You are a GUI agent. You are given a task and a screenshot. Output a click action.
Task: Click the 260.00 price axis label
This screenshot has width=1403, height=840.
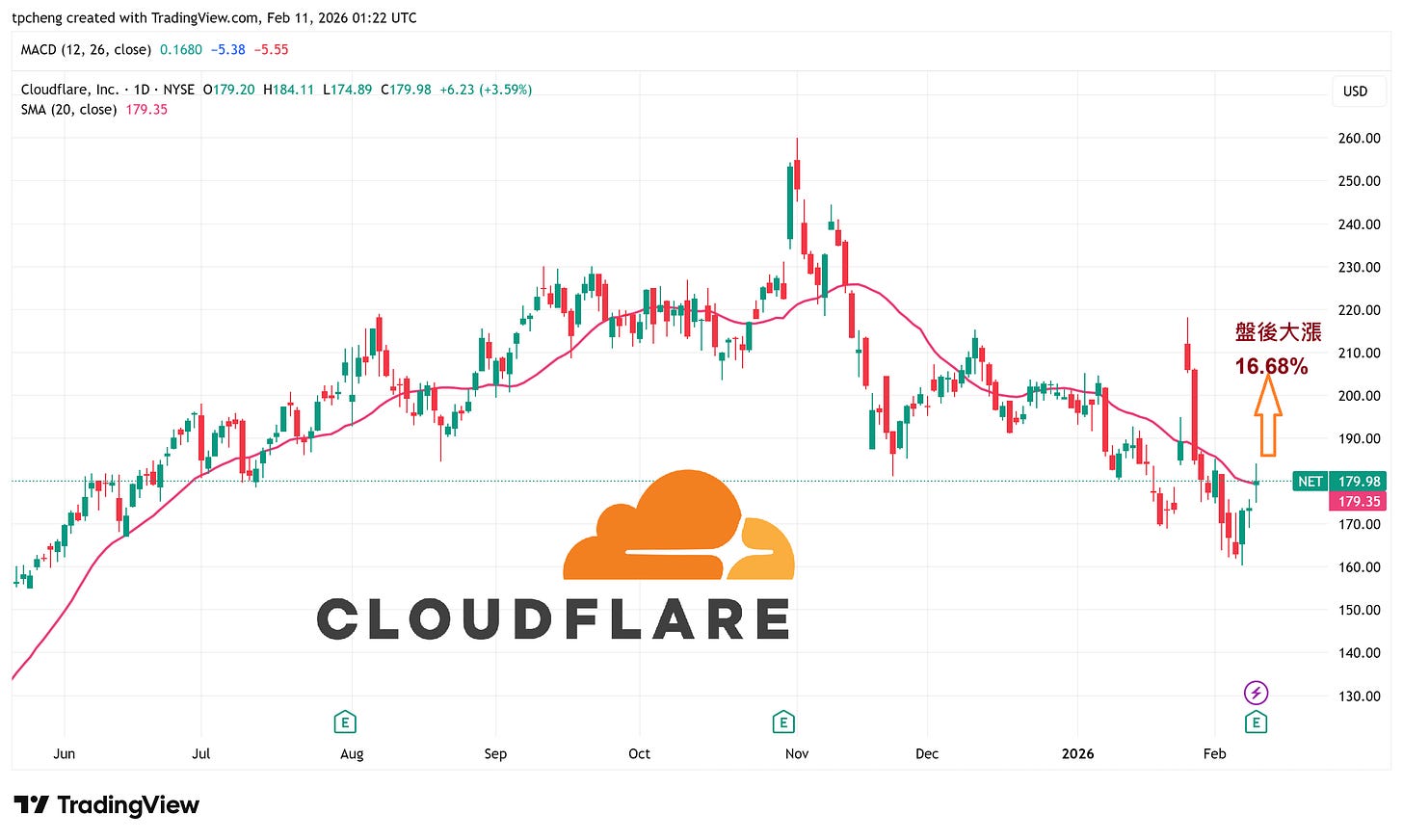pos(1359,138)
